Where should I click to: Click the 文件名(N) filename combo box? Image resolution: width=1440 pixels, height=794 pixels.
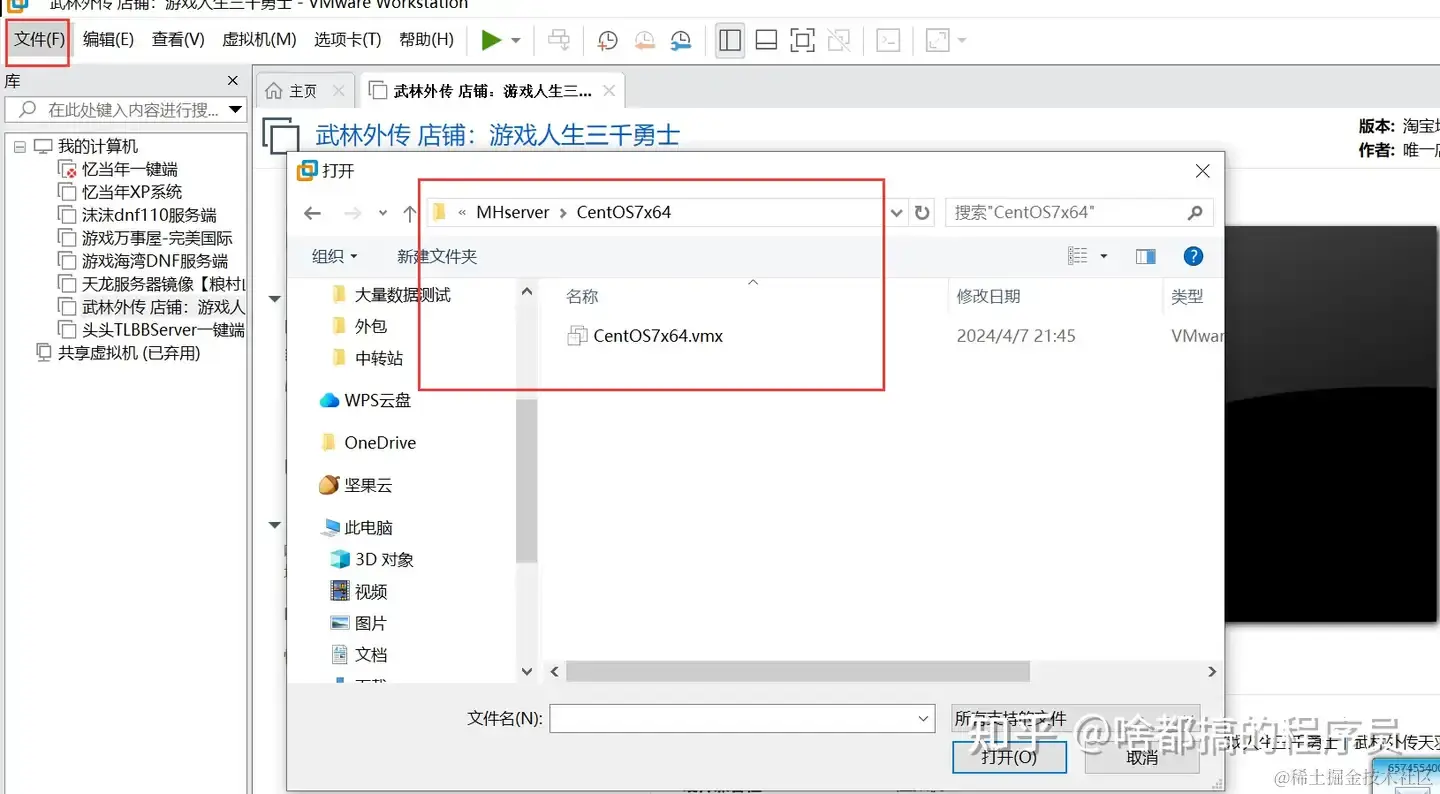742,718
